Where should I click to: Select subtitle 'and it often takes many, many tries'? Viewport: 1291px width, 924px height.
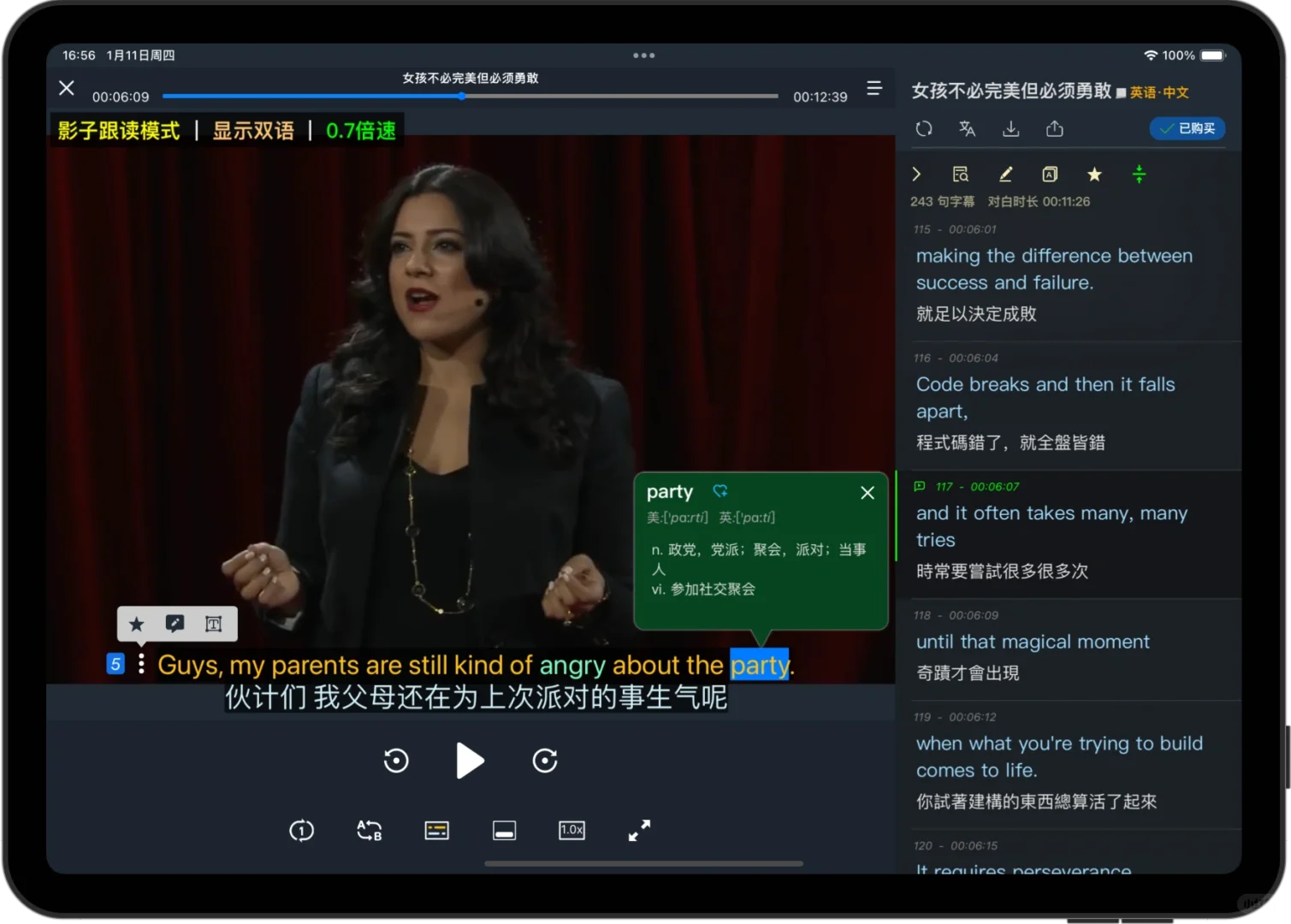click(x=1051, y=526)
